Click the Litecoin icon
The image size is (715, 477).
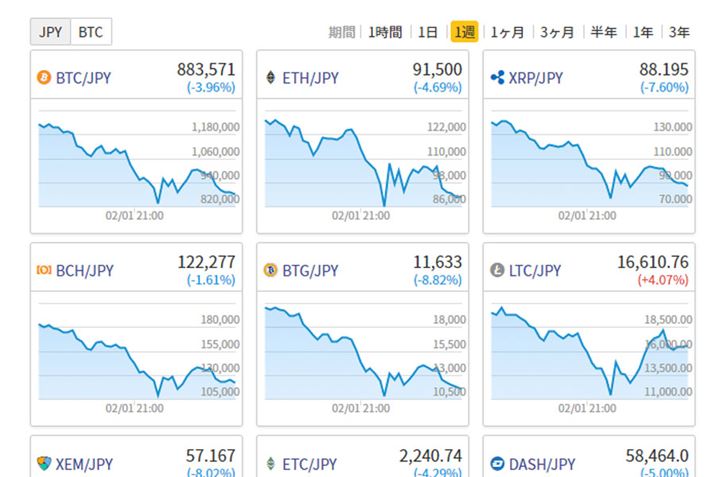pyautogui.click(x=497, y=271)
